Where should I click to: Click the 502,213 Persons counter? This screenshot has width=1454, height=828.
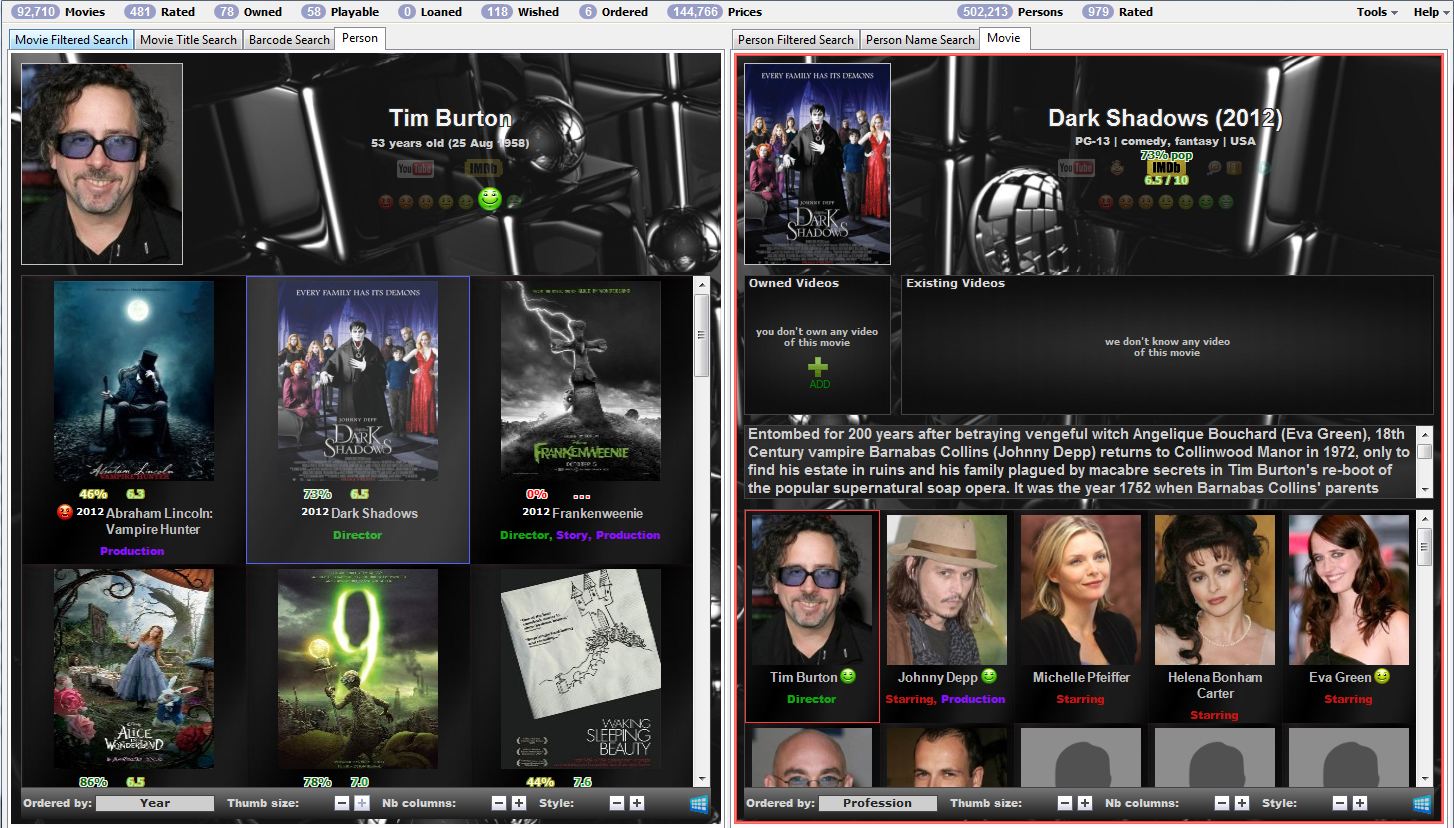point(1010,12)
